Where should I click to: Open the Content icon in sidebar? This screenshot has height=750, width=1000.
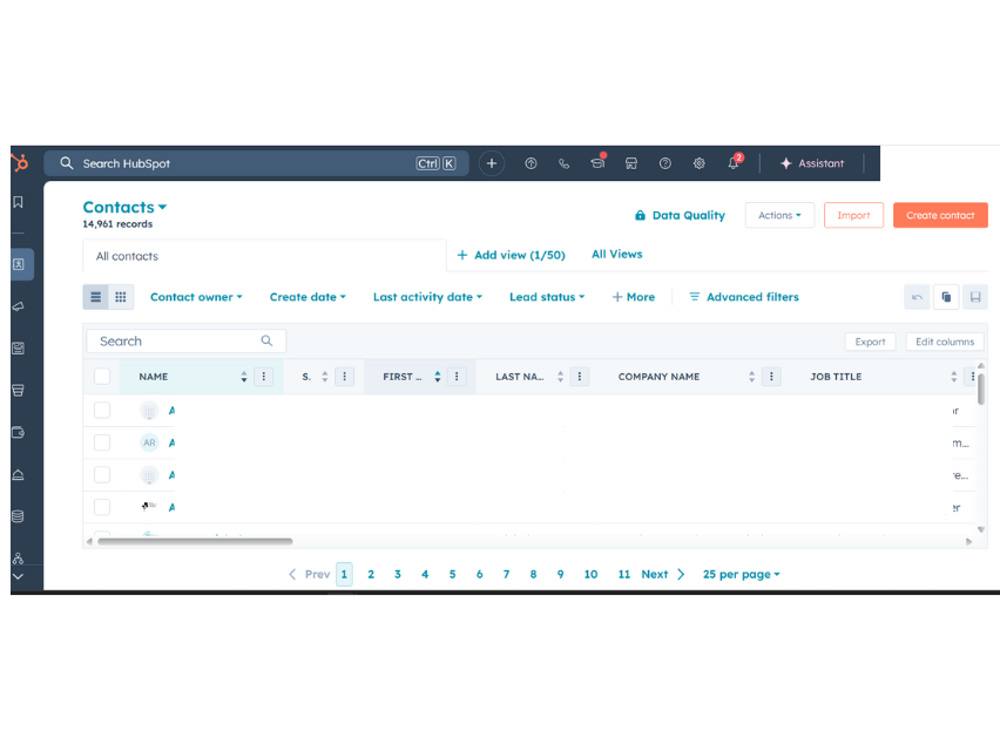point(18,348)
